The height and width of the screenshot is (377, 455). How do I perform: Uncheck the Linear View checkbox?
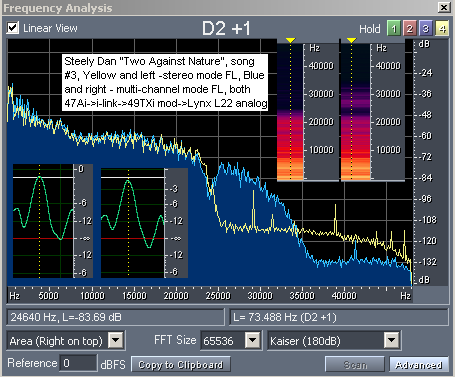click(x=13, y=28)
